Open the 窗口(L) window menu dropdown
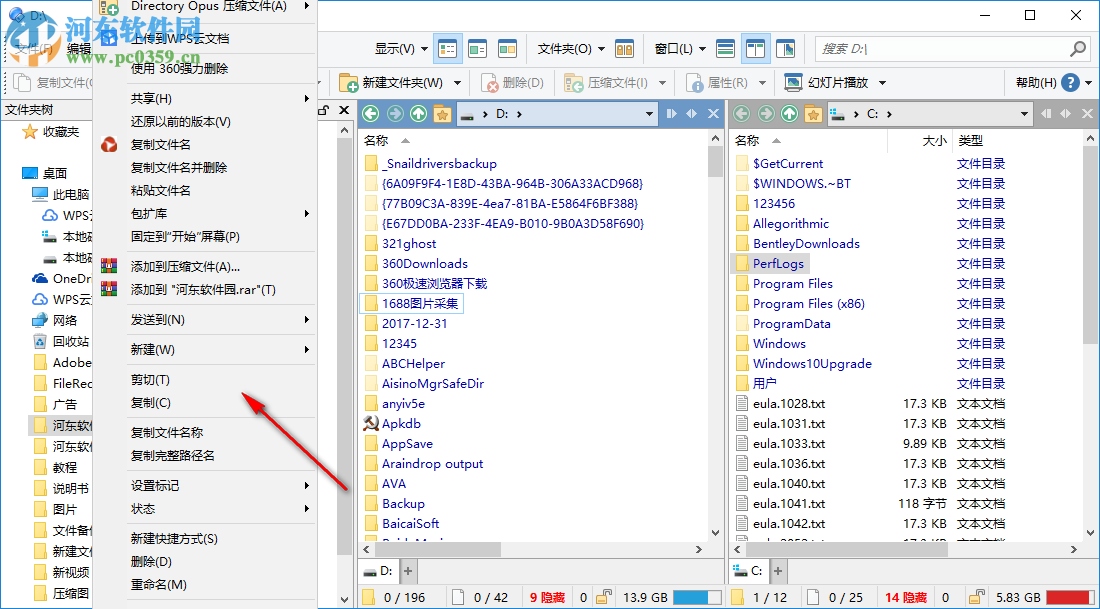1100x609 pixels. tap(680, 48)
